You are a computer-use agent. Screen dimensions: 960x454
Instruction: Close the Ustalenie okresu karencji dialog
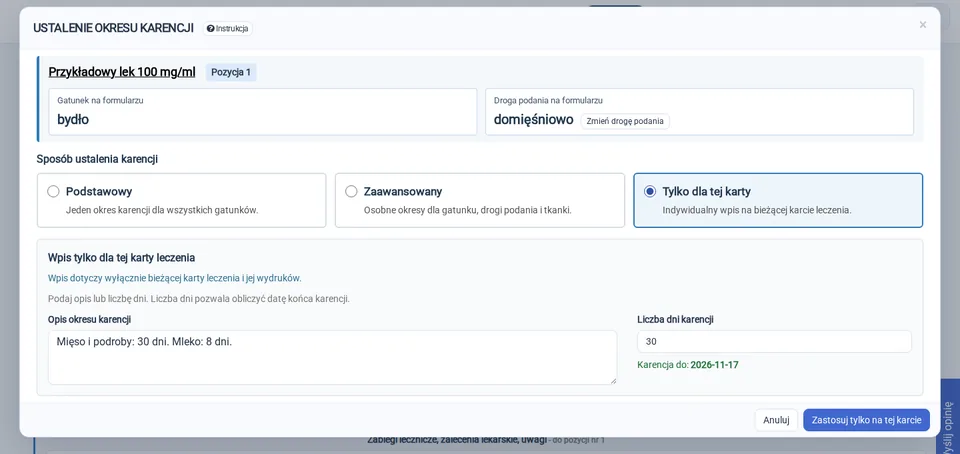point(923,25)
